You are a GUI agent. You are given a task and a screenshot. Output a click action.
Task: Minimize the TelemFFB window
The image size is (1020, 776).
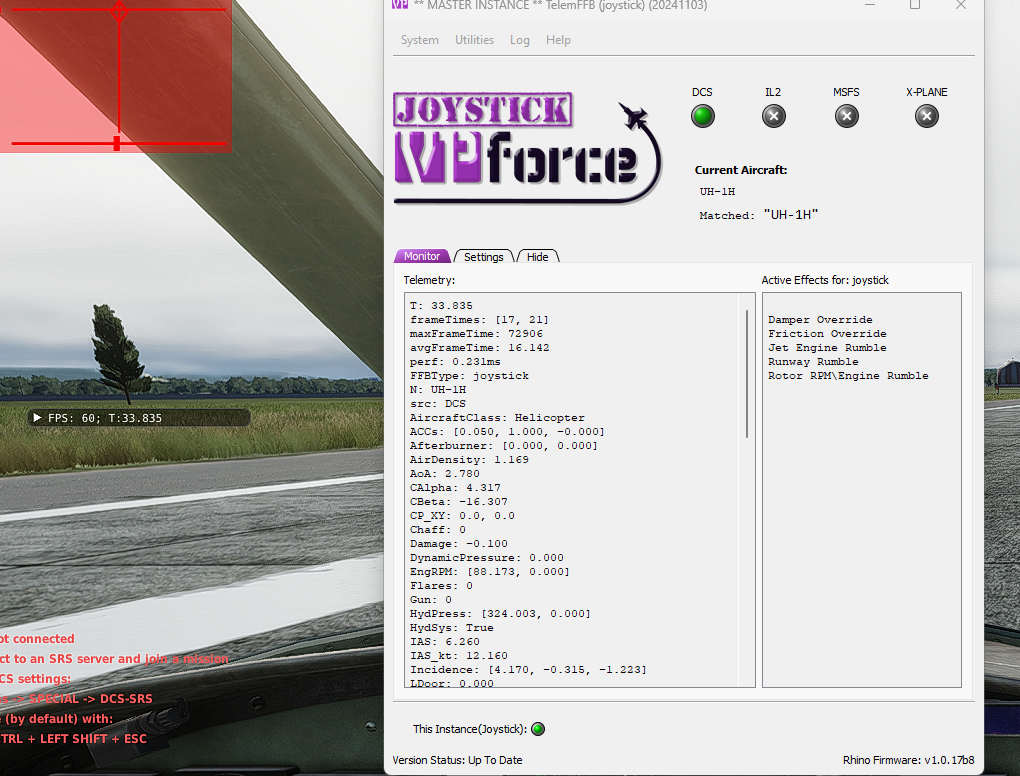click(x=870, y=5)
